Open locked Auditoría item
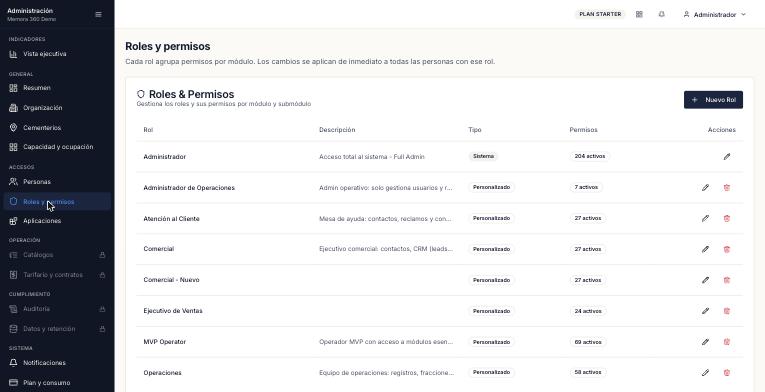Screen dimensions: 765x392 click(x=57, y=309)
